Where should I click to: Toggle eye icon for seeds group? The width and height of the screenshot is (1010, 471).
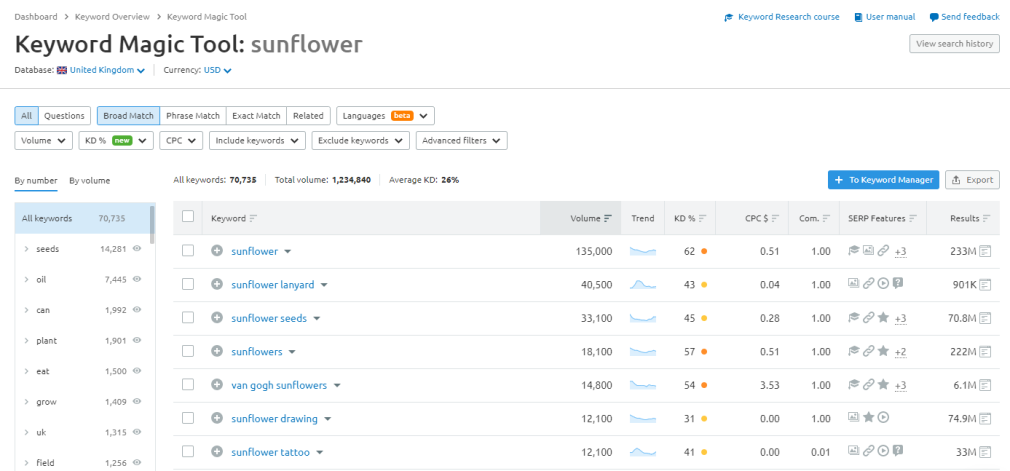coord(137,249)
